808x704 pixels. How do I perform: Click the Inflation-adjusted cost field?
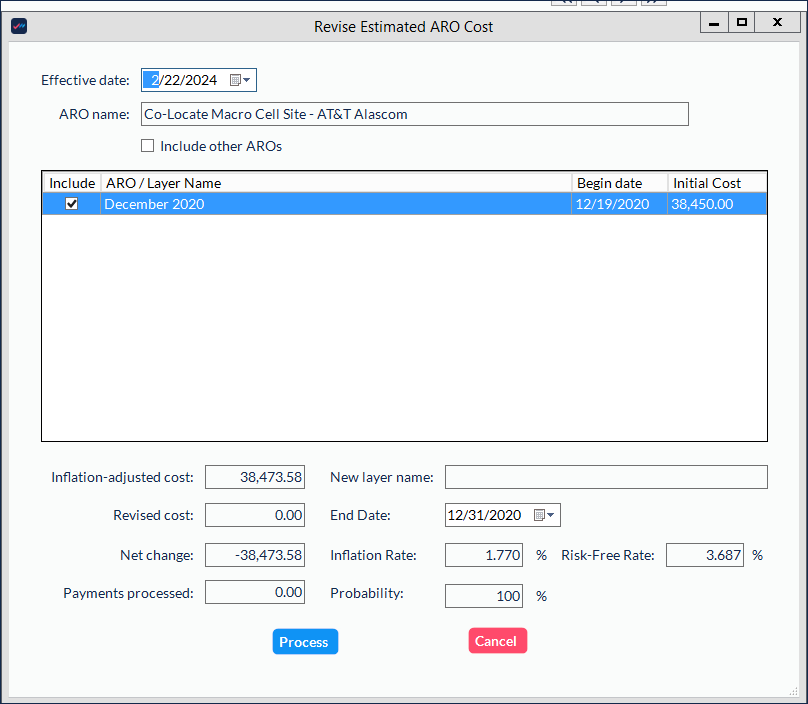pyautogui.click(x=255, y=477)
